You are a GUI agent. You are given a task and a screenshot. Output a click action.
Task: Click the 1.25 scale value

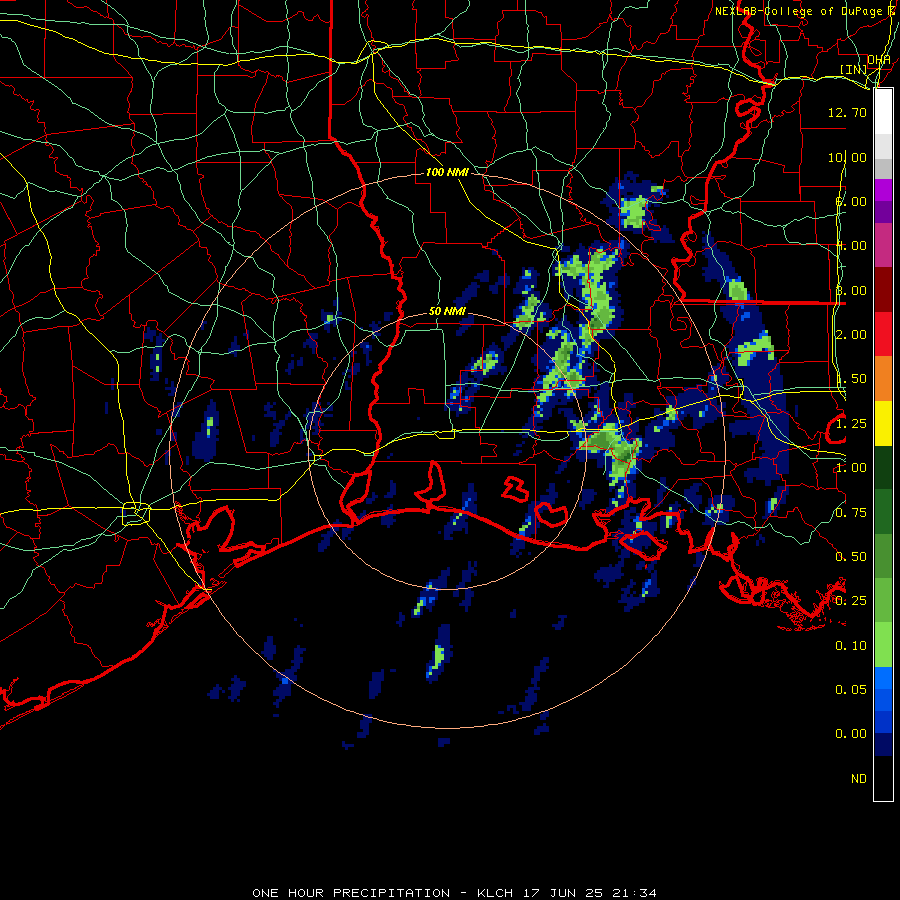point(851,424)
